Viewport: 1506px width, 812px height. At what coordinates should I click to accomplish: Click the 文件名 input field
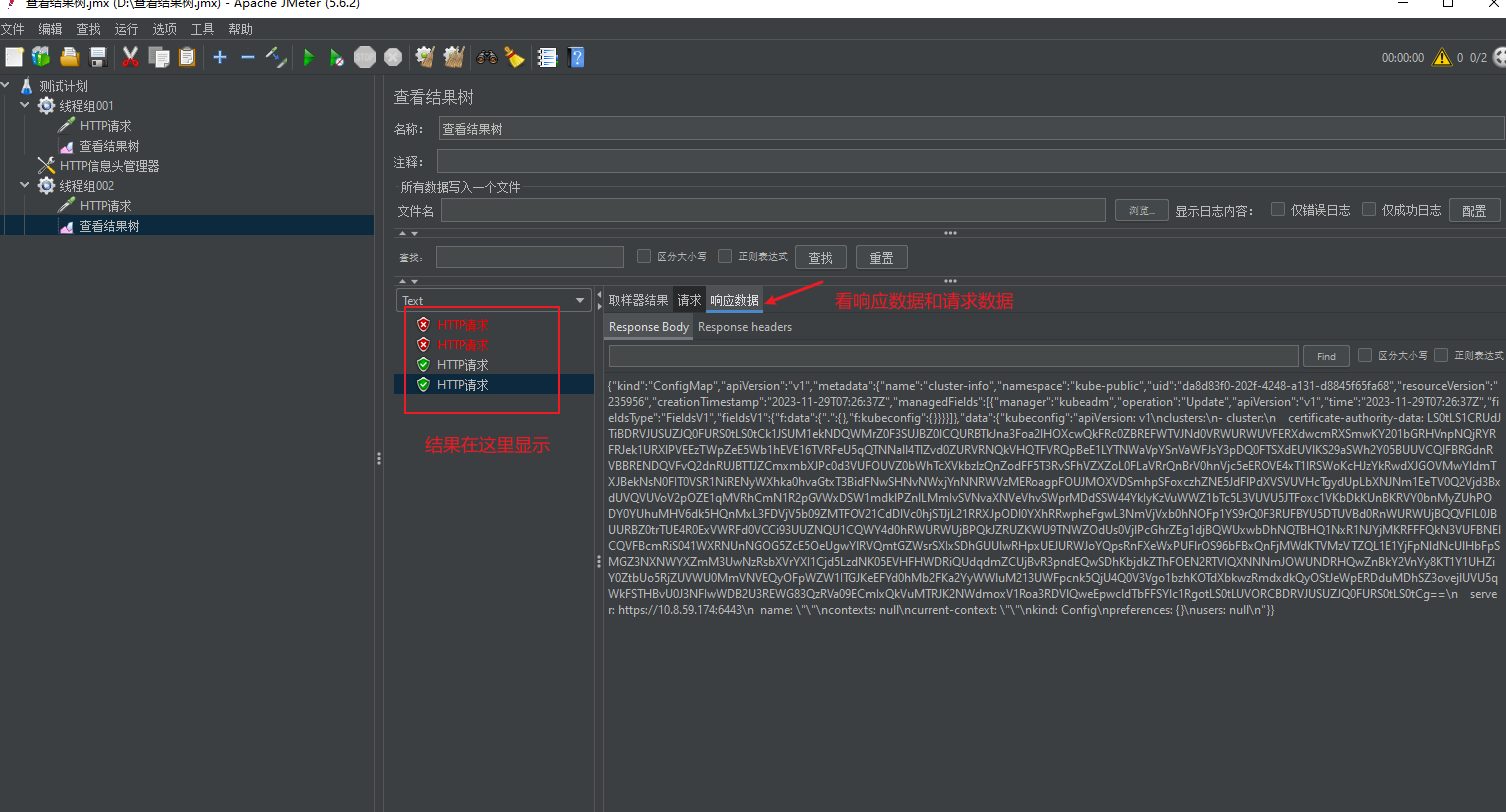772,210
